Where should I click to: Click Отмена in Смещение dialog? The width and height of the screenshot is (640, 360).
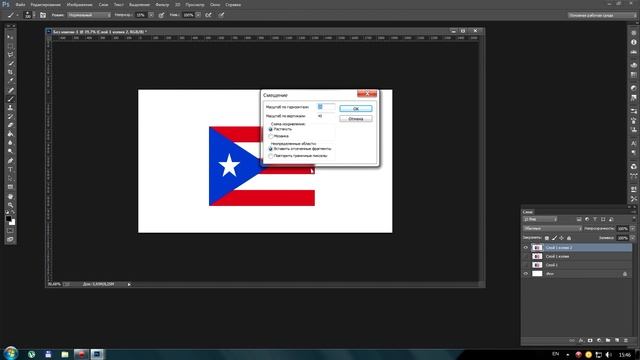[356, 119]
